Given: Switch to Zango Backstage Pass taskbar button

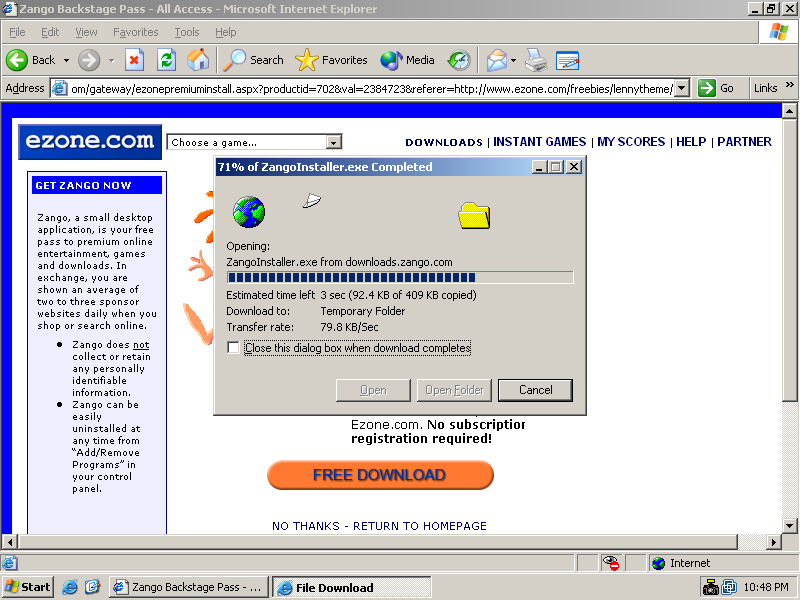Looking at the screenshot, I should click(187, 587).
